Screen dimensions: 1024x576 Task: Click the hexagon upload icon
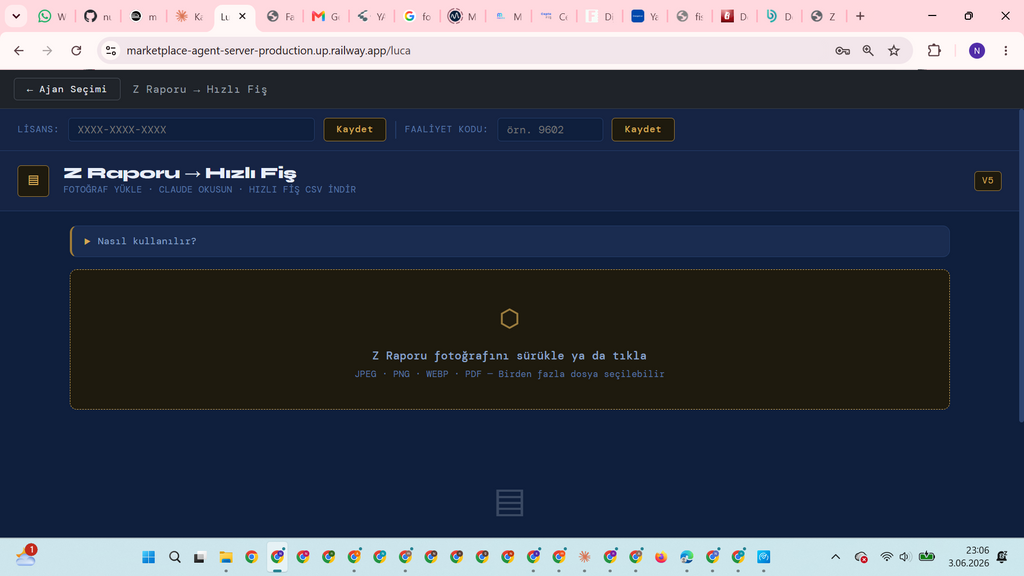[509, 319]
